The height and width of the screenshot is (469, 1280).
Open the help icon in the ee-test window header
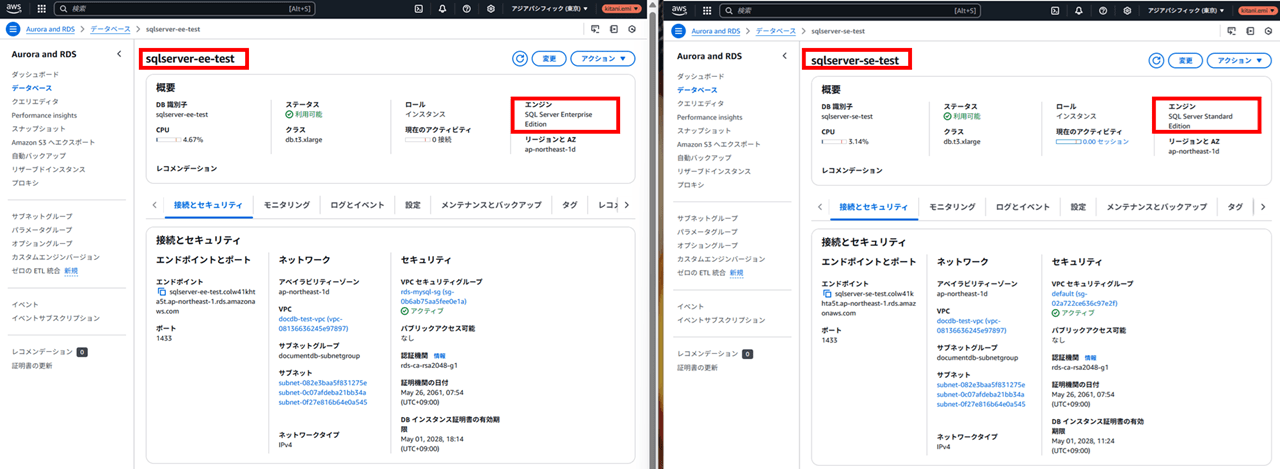(466, 10)
